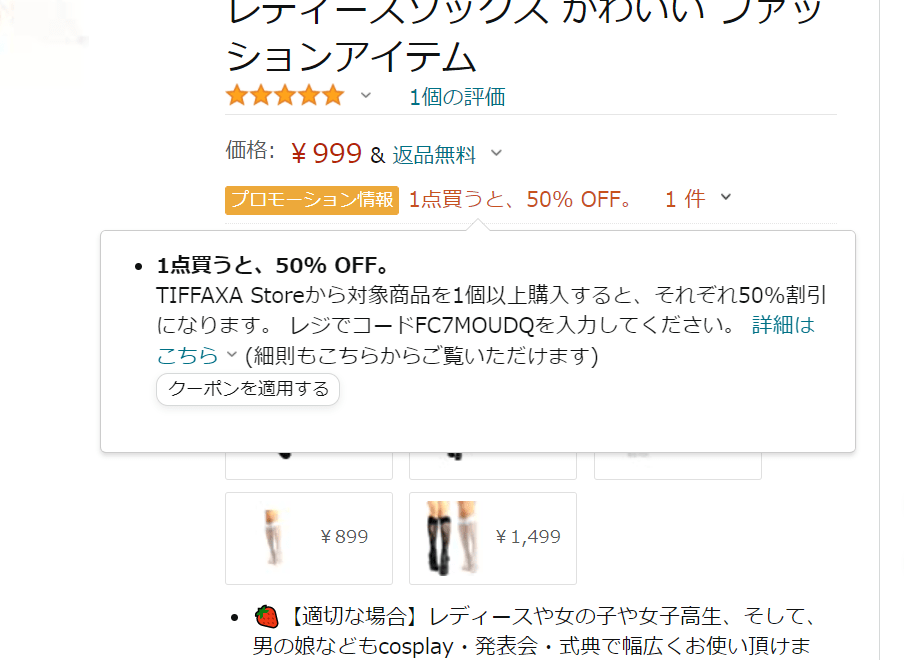Click the ¥999 price text
904x660 pixels.
[x=327, y=153]
